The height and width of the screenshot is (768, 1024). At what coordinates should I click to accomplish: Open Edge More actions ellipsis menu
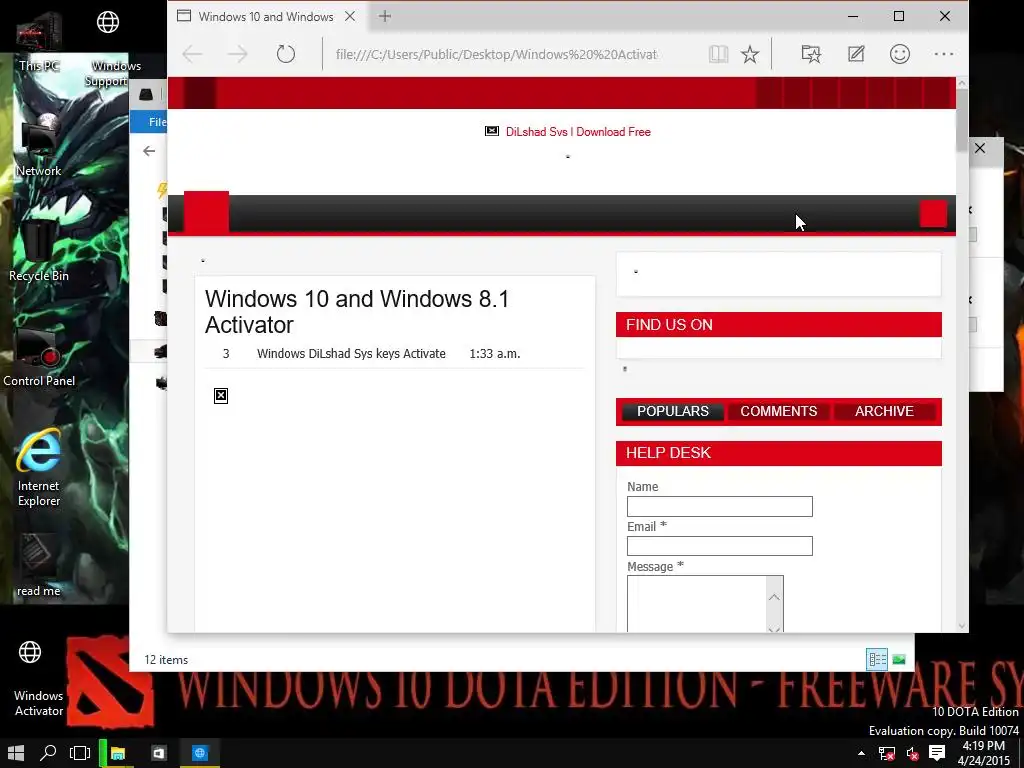[944, 54]
